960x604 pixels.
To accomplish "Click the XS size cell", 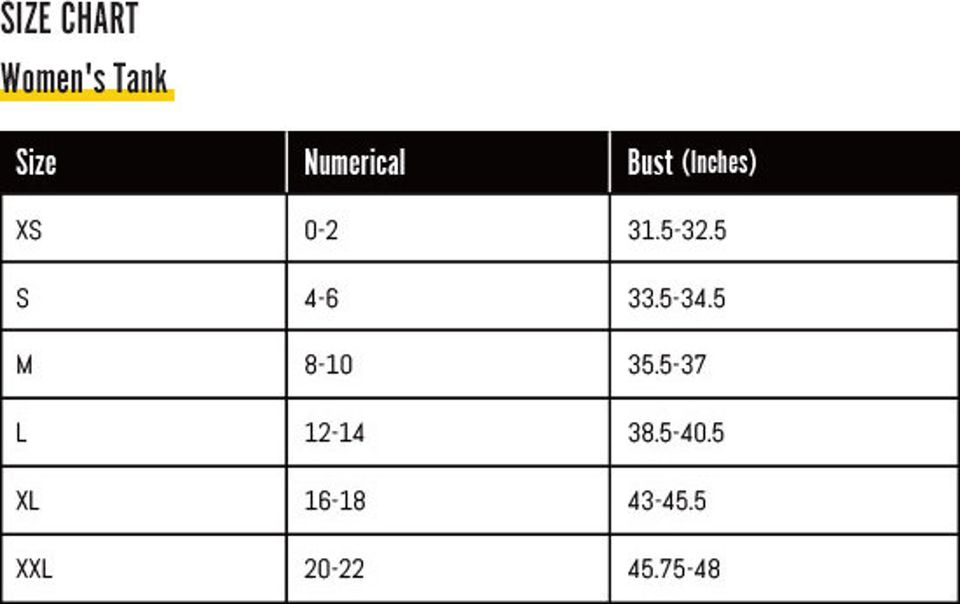I will click(29, 230).
